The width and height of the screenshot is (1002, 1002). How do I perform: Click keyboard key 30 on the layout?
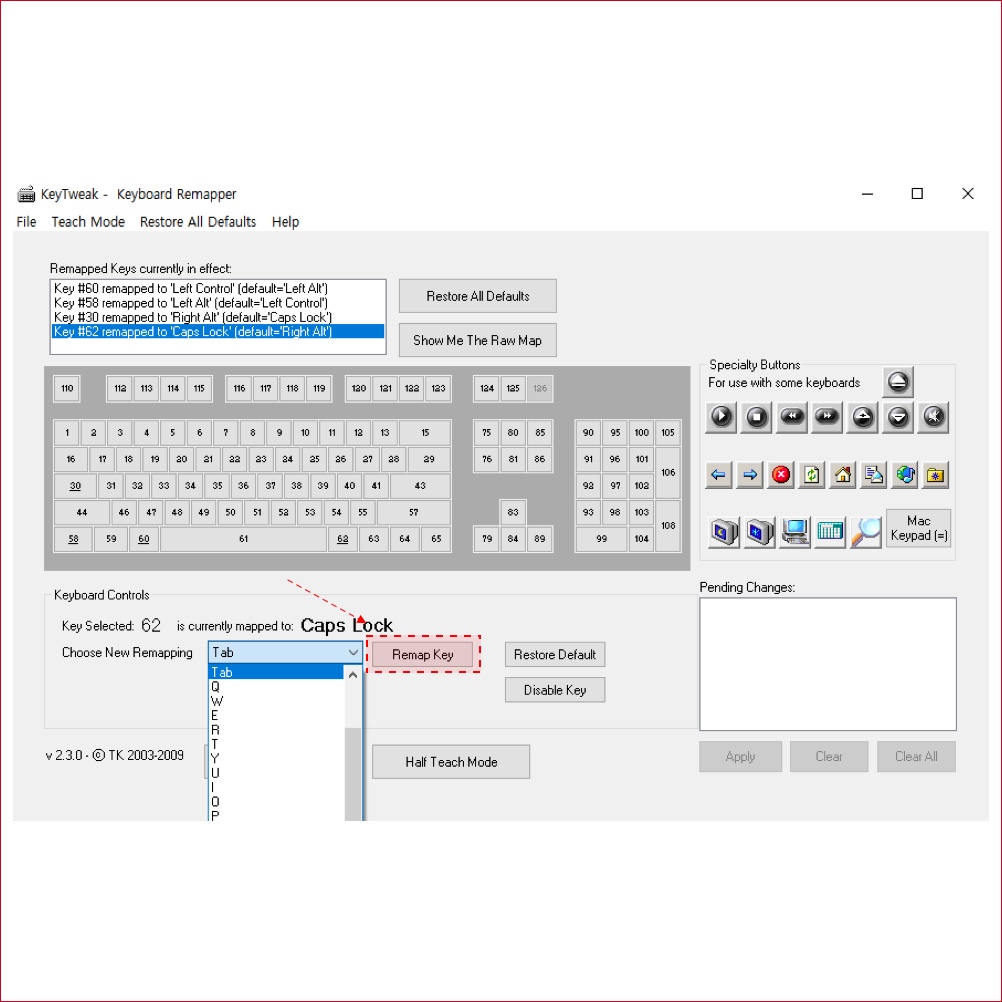75,486
